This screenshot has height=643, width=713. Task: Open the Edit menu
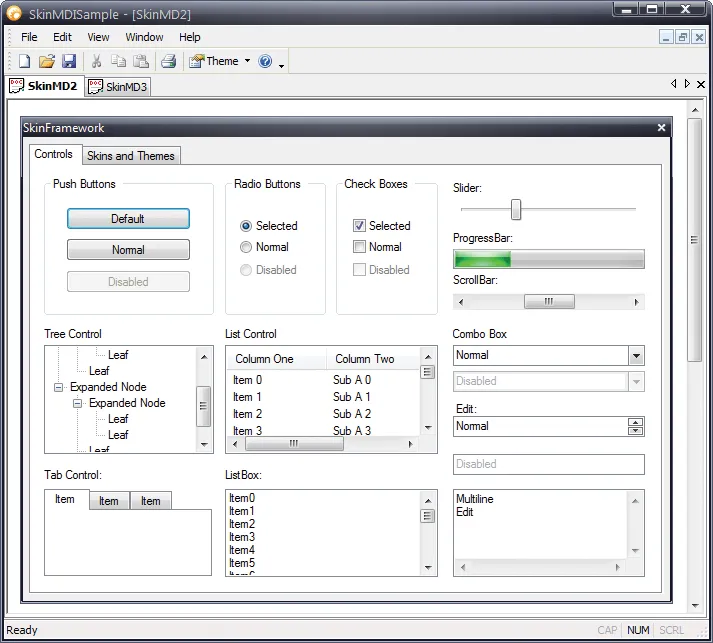point(62,37)
